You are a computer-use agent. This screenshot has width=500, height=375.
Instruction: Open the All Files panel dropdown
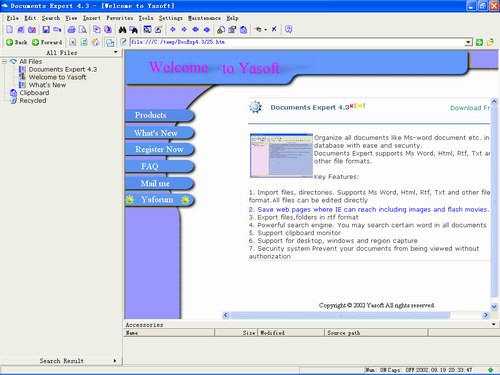(116, 52)
